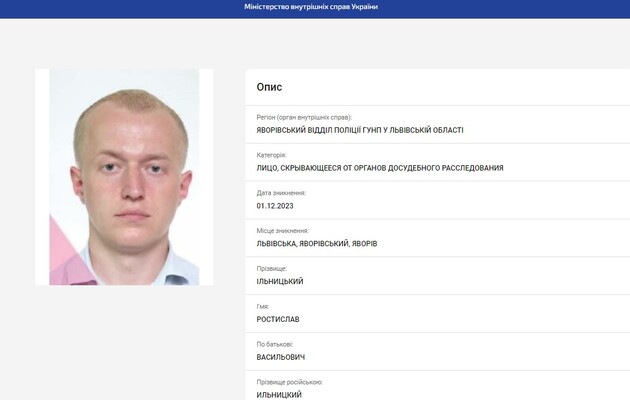Click the Дата зникнення label

click(281, 193)
